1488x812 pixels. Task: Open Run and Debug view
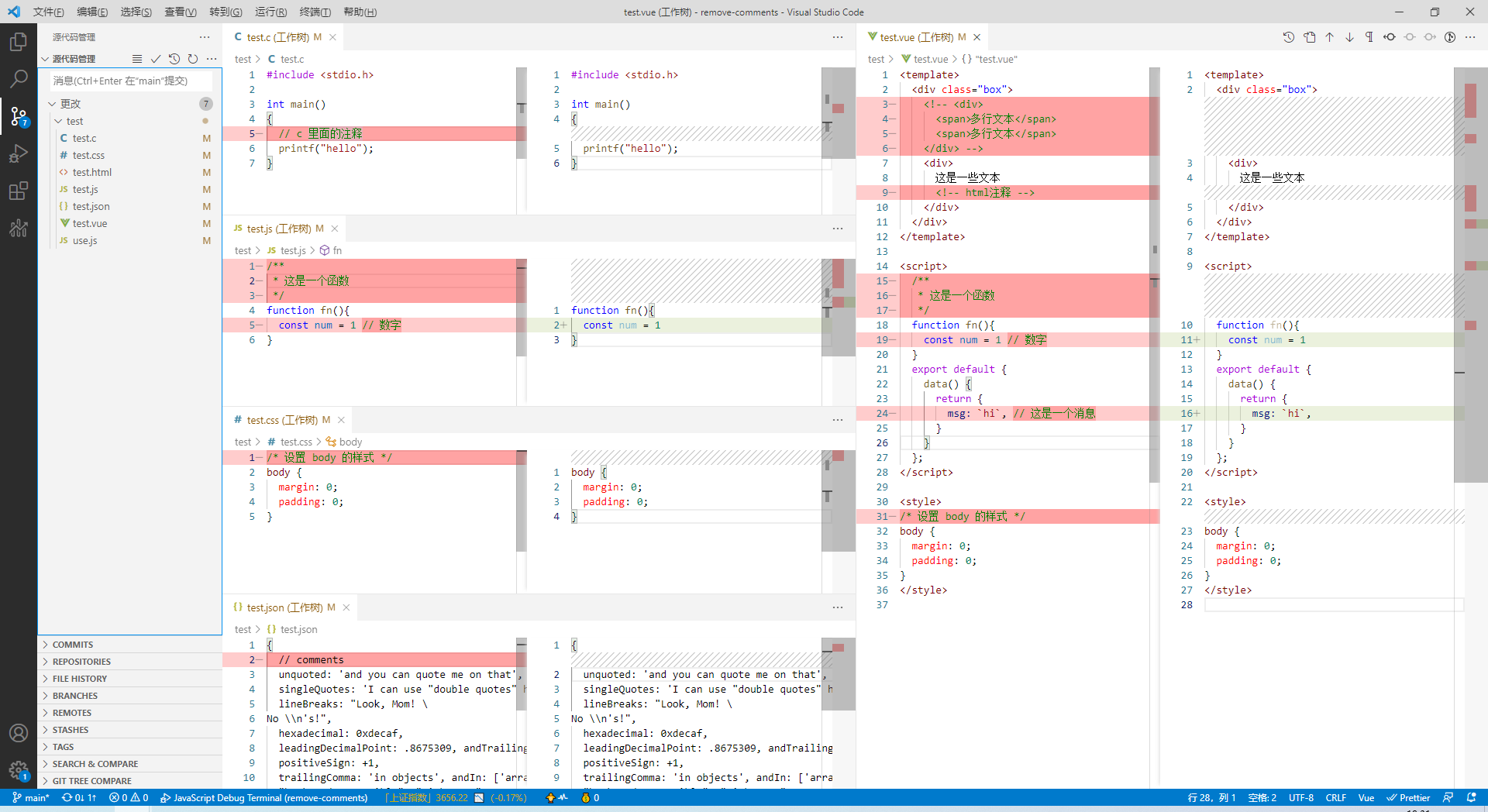[x=19, y=153]
